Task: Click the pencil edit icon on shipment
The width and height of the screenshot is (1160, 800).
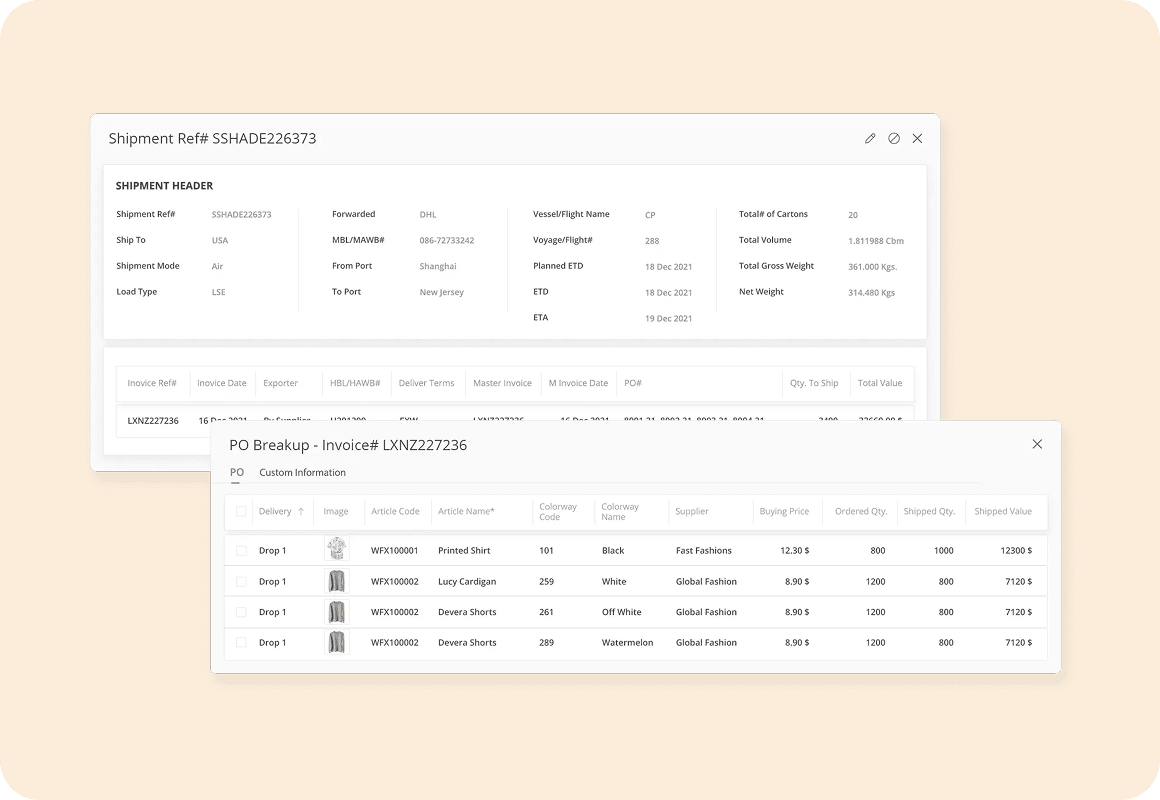Action: pyautogui.click(x=870, y=139)
